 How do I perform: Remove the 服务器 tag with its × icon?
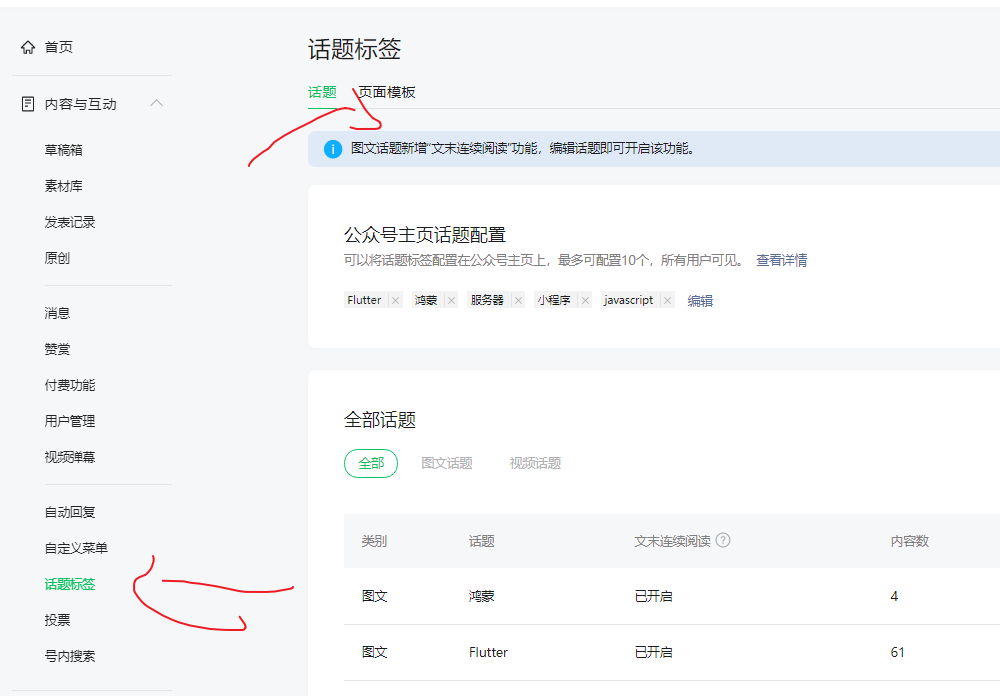518,299
